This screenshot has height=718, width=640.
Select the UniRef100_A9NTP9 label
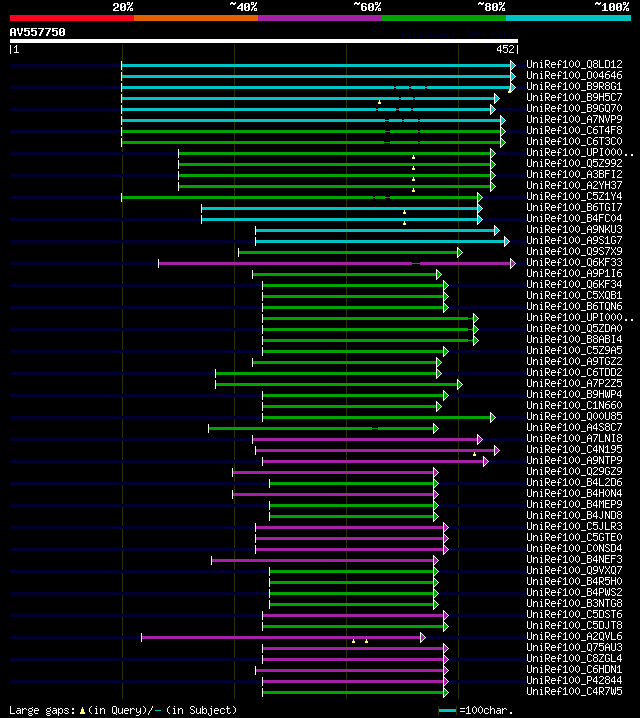(x=574, y=460)
